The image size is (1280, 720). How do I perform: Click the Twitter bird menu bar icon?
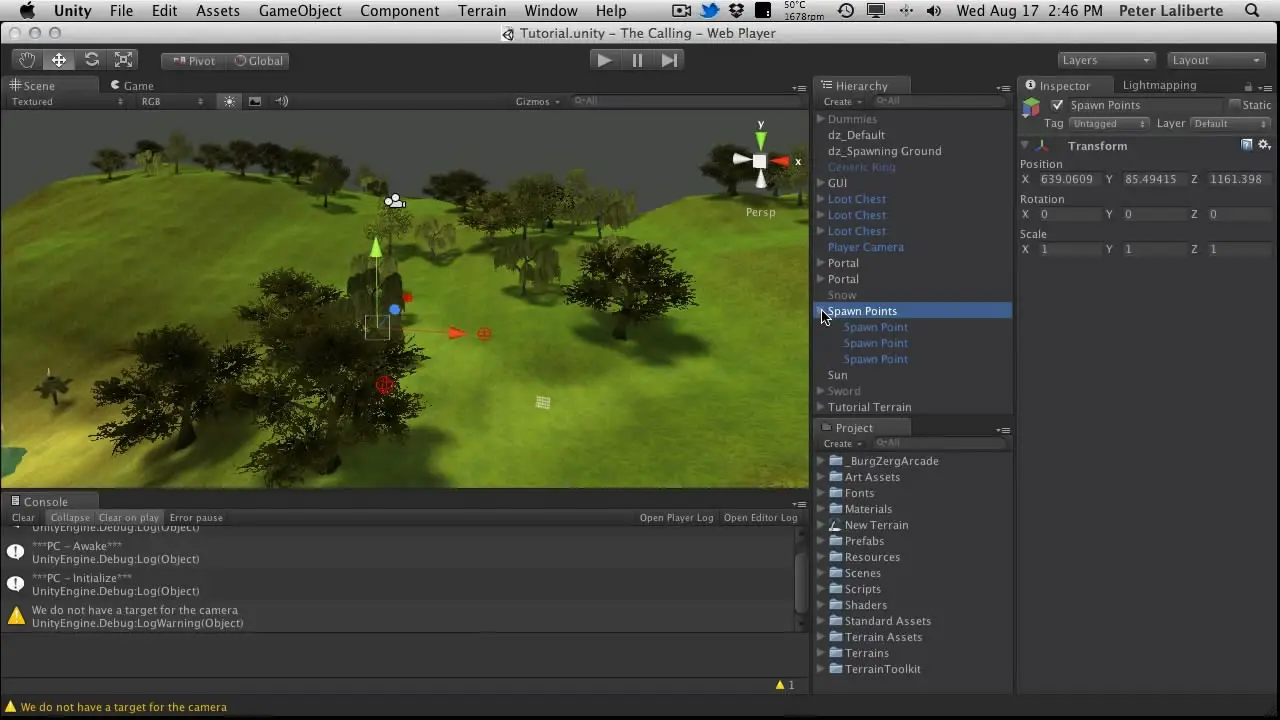tap(710, 11)
